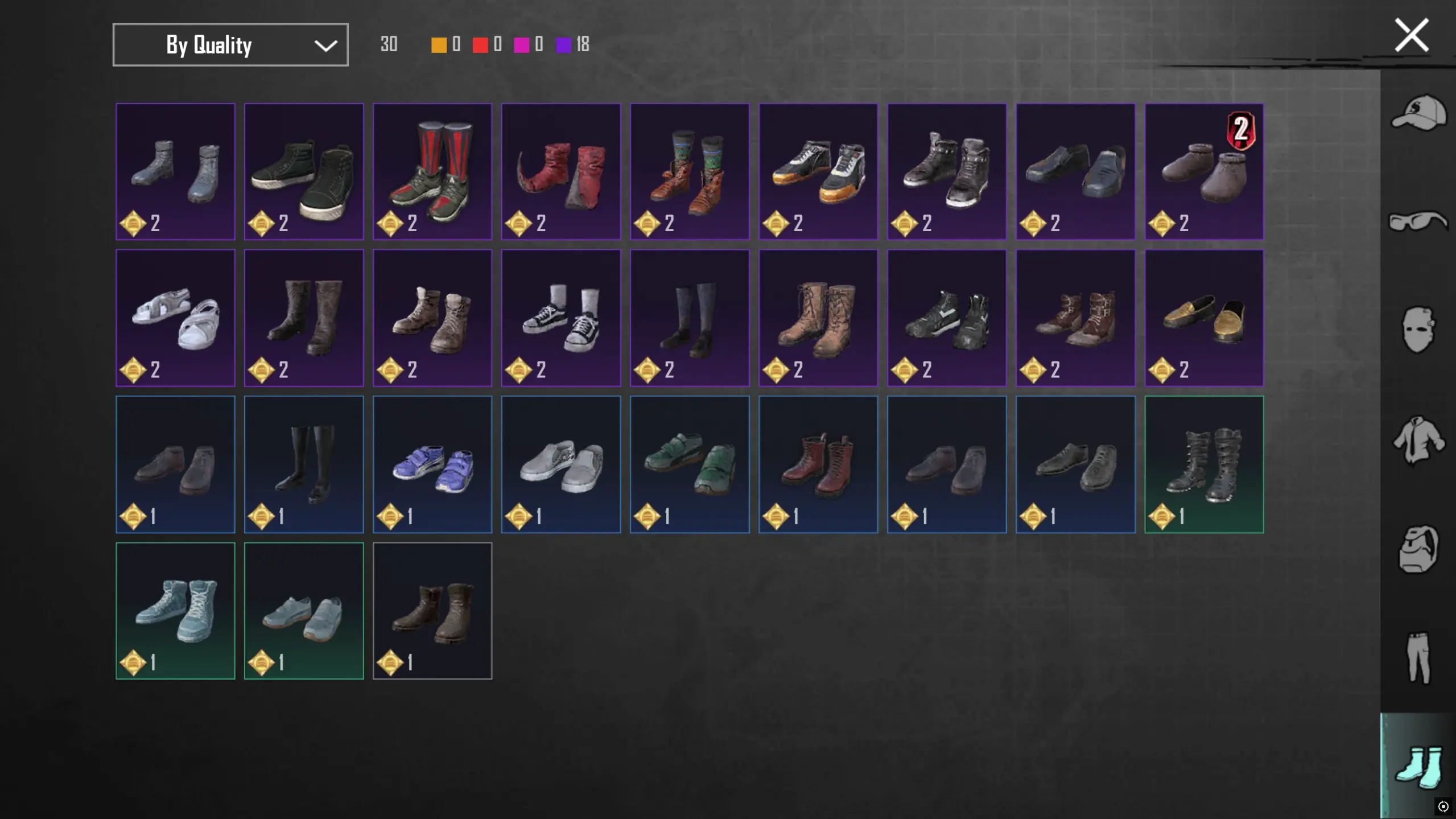Close the inventory with the X button

tap(1412, 35)
